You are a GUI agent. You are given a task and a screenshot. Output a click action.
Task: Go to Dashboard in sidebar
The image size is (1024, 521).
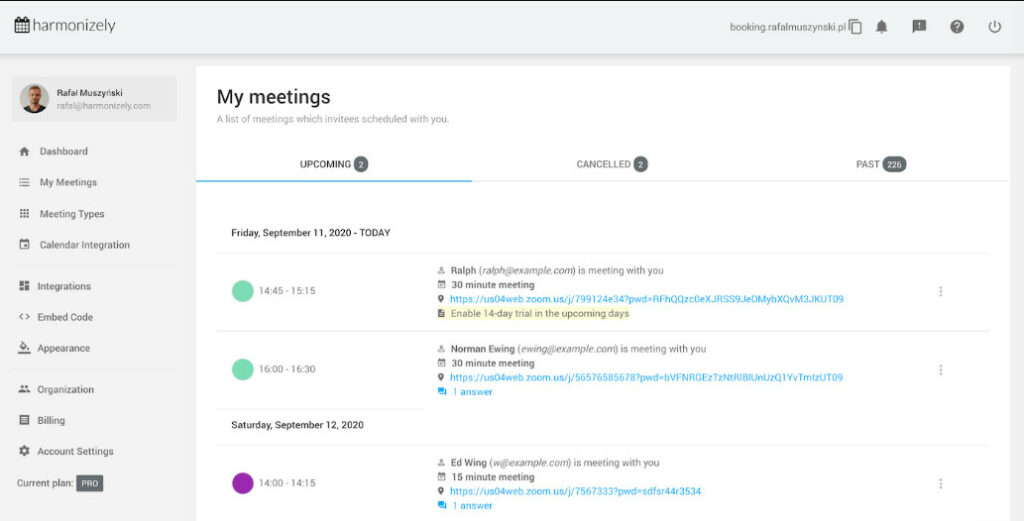(63, 151)
